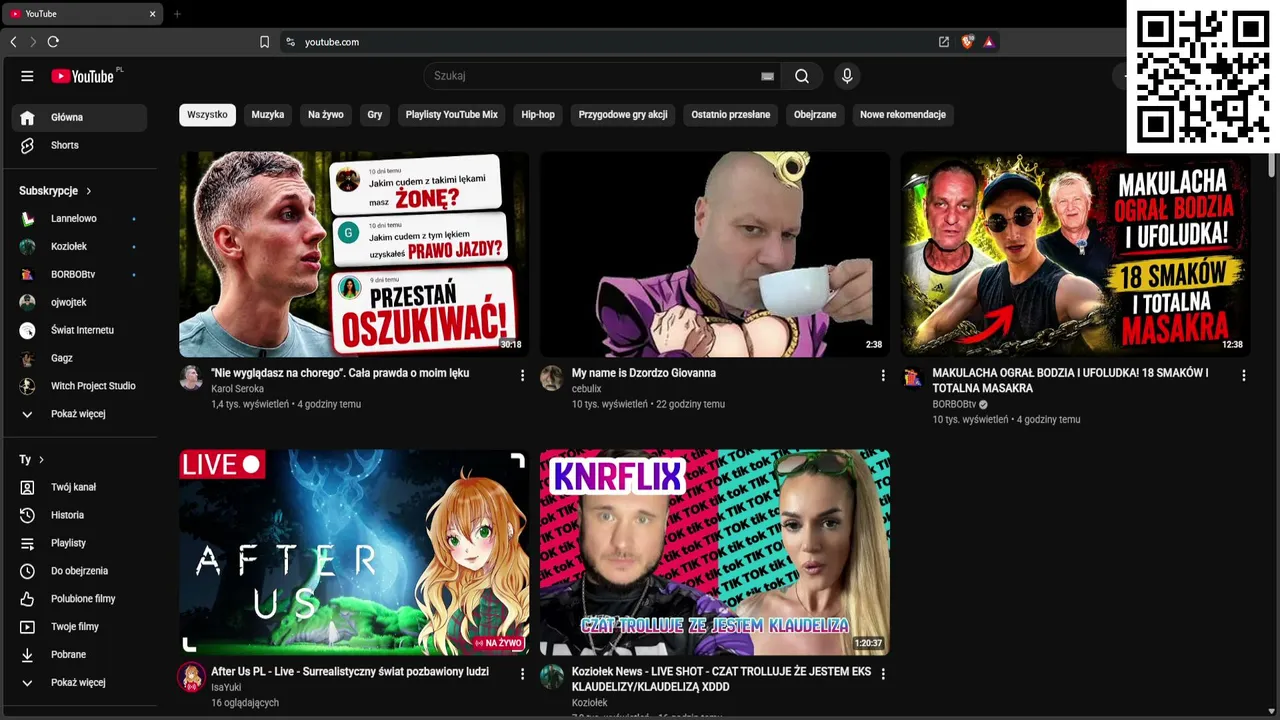1280x720 pixels.
Task: Open BORBOBtv in the subscriptions sidebar
Action: [x=79, y=274]
